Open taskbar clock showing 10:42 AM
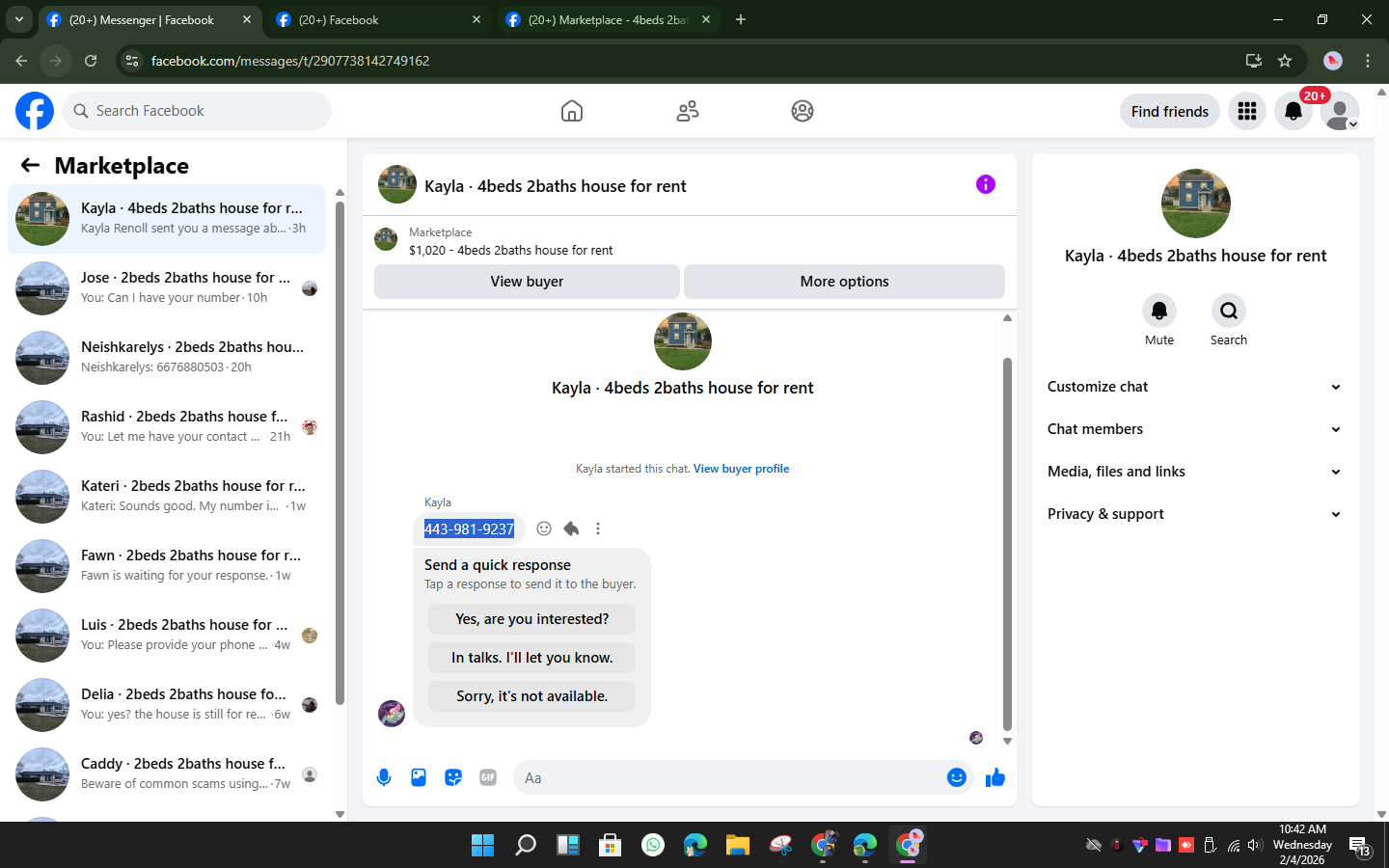Image resolution: width=1389 pixels, height=868 pixels. pyautogui.click(x=1302, y=845)
